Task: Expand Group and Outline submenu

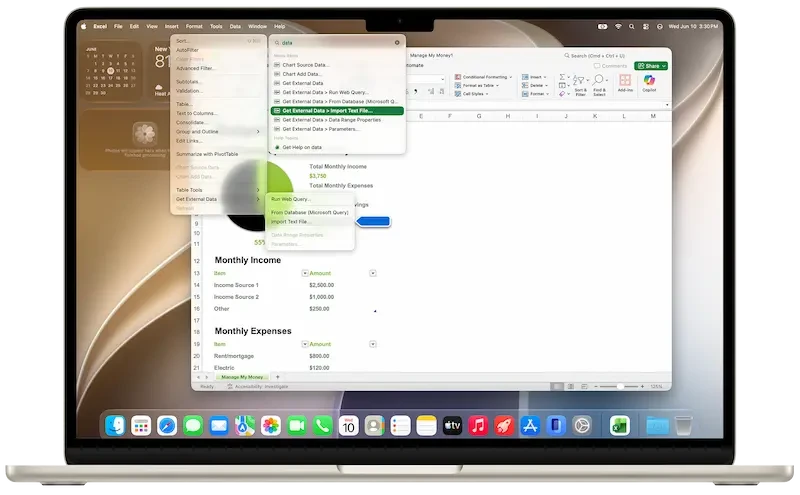Action: [x=218, y=132]
